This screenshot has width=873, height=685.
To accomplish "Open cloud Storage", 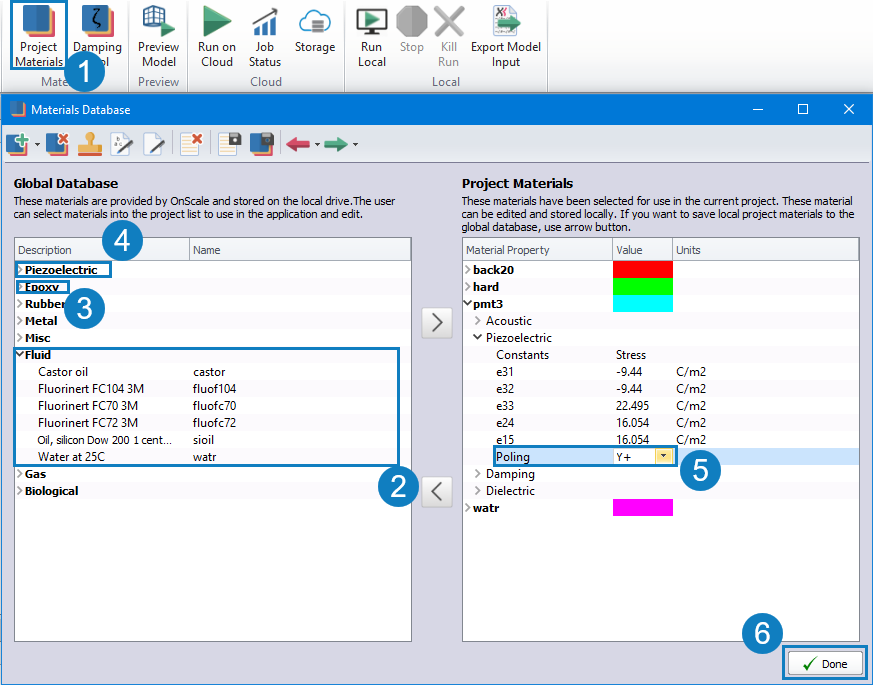I will 315,30.
